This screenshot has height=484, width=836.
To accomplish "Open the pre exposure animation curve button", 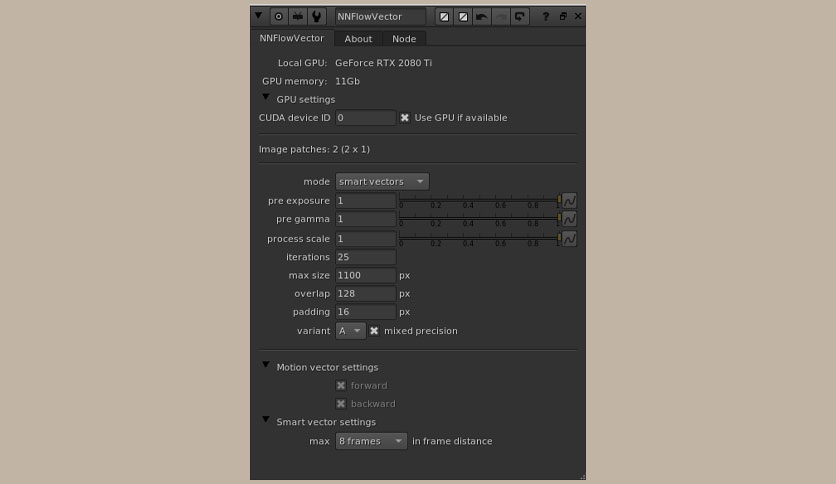I will [x=569, y=201].
